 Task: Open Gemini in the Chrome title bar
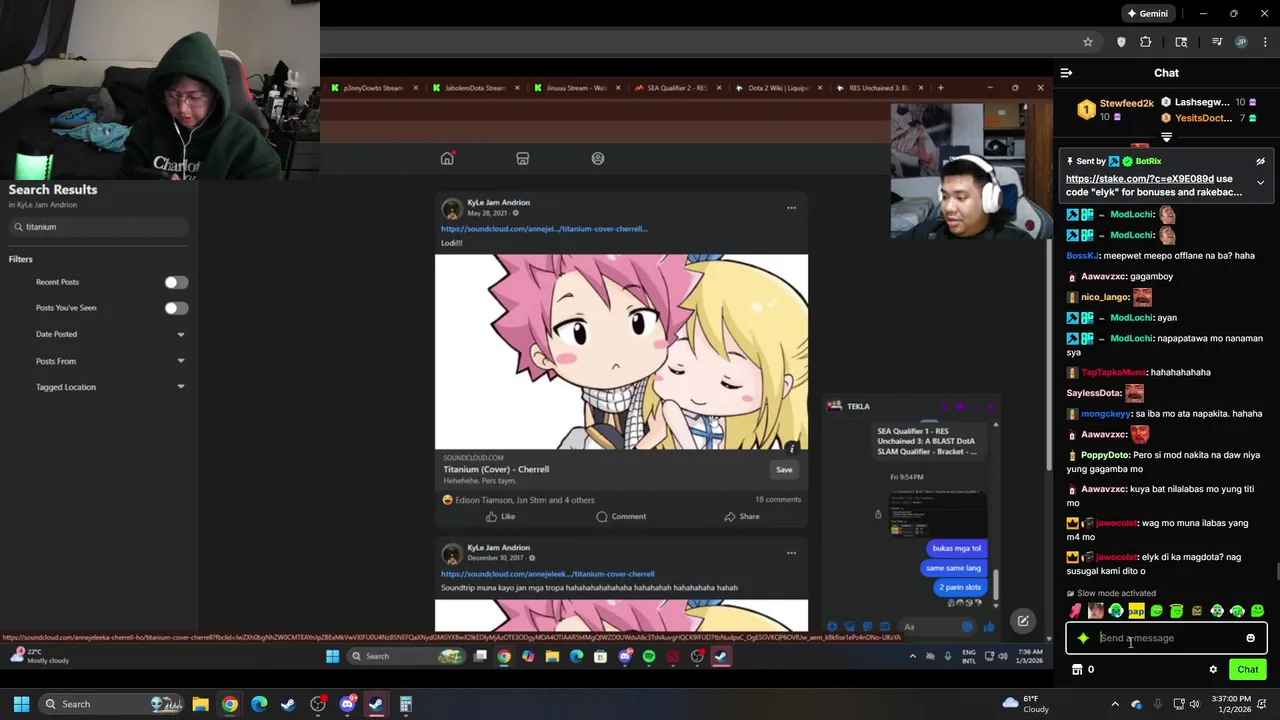(x=1147, y=14)
